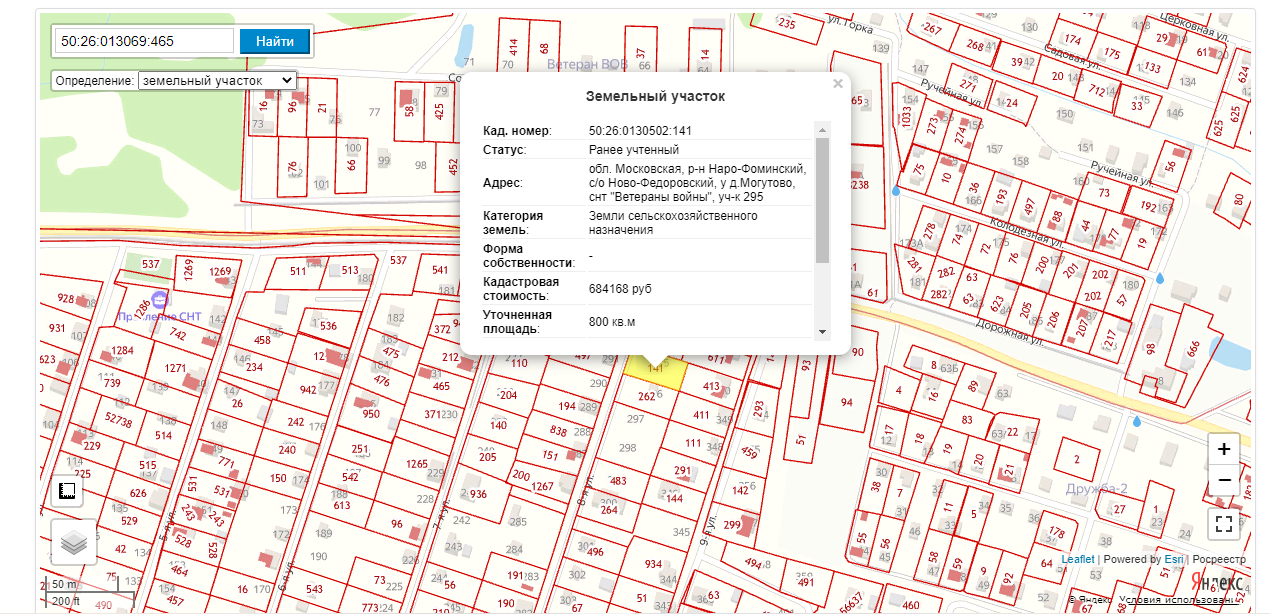1270x614 pixels.
Task: Activate the ruler measurement tool
Action: 67,491
